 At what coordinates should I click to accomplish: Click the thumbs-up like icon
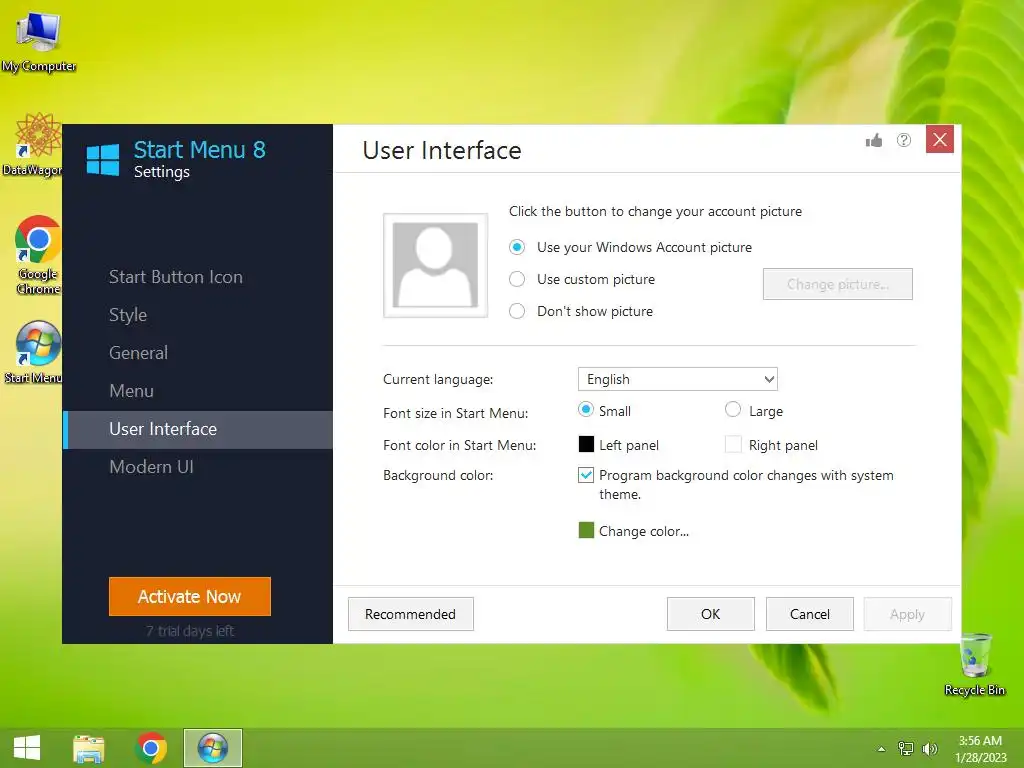[874, 140]
